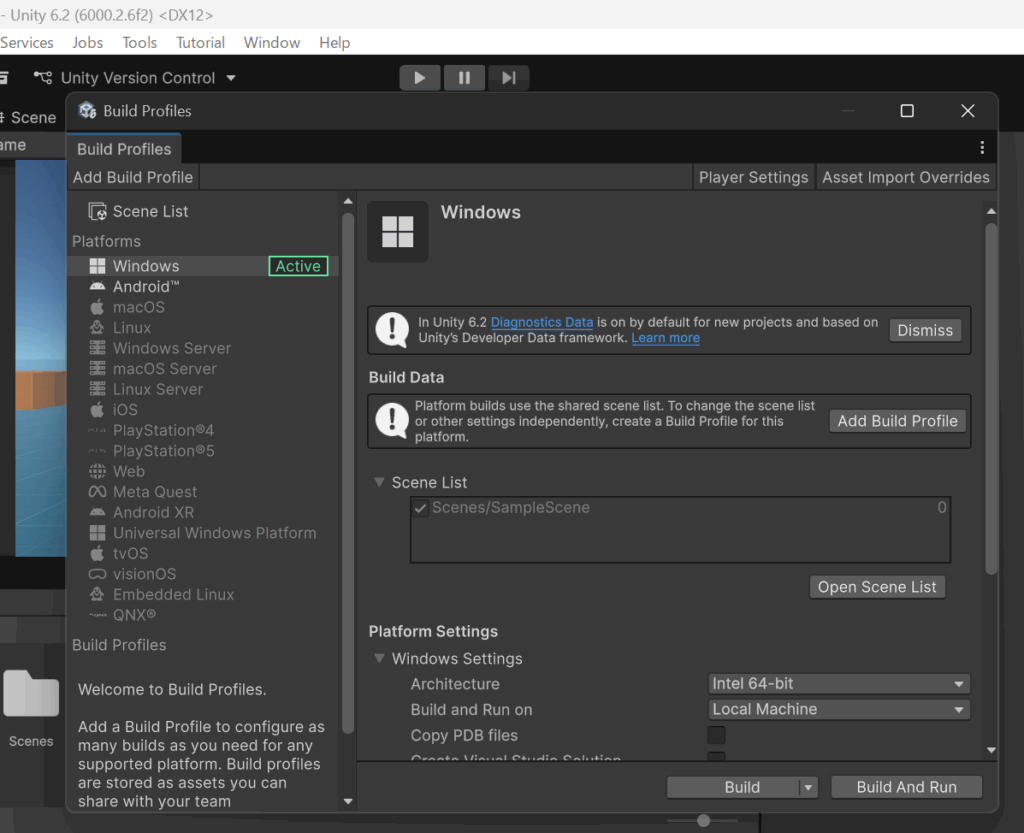Select the Linux platform icon

(x=97, y=328)
